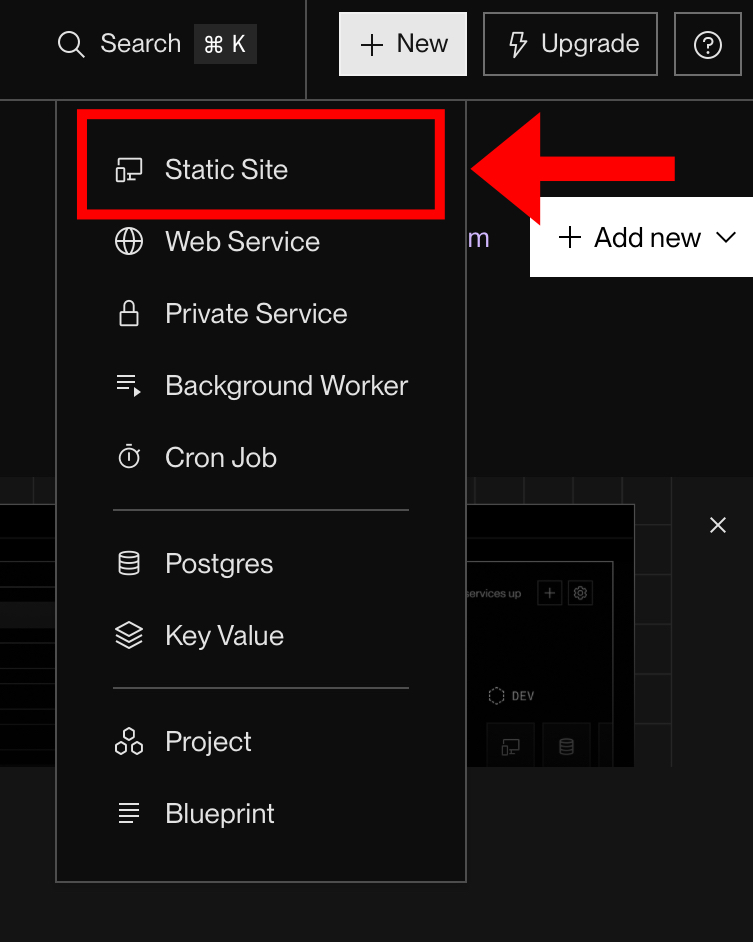Screen dimensions: 753x942
Task: Choose Background Worker from the menu
Action: click(x=261, y=386)
